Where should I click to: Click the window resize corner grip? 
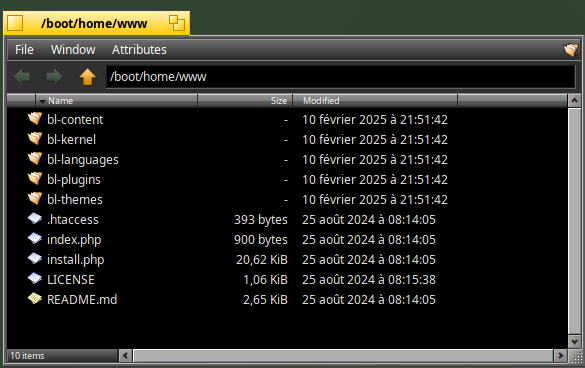point(575,356)
